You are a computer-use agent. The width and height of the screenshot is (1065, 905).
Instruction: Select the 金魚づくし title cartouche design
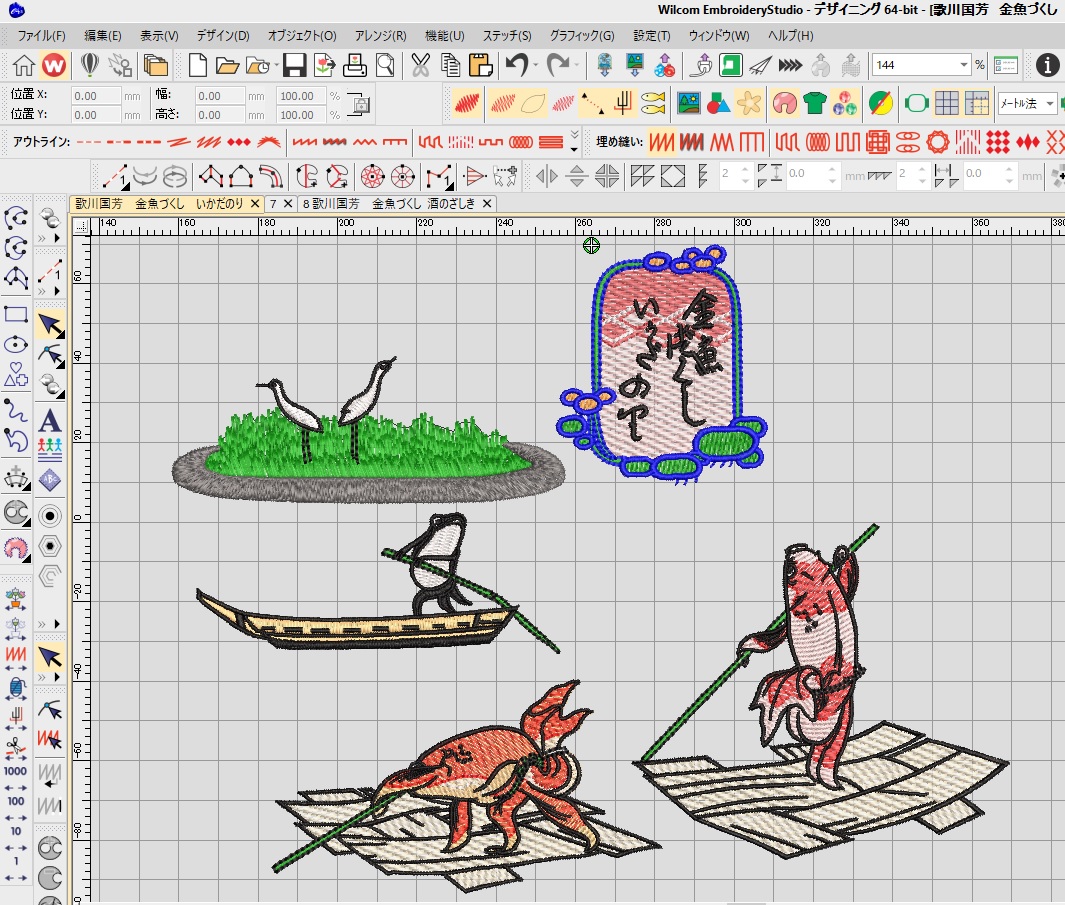pos(662,365)
